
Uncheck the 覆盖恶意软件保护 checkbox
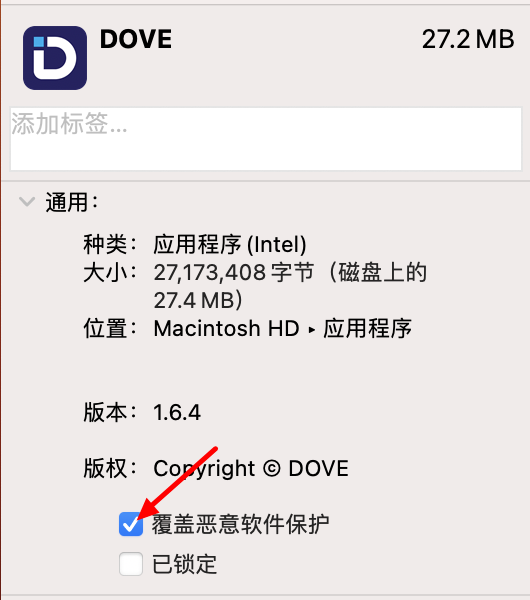[x=131, y=524]
